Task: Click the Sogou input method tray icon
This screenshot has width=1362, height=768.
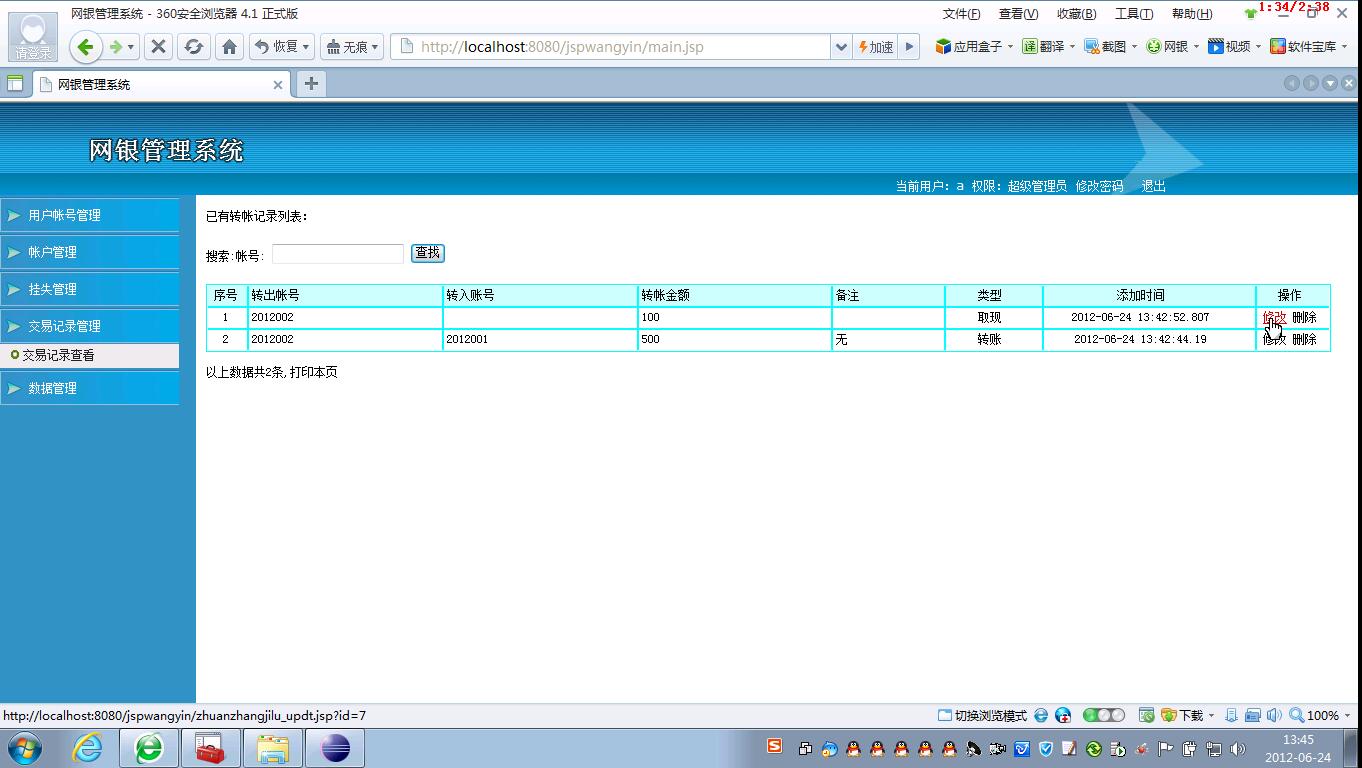Action: 774,746
